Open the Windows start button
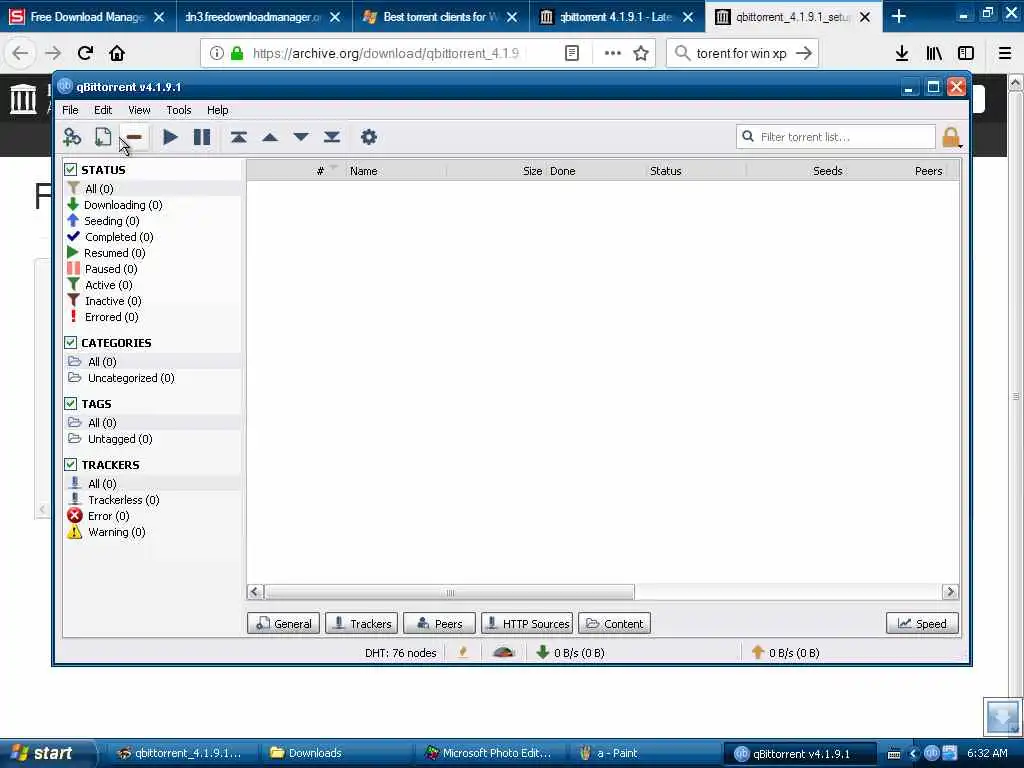 point(47,753)
